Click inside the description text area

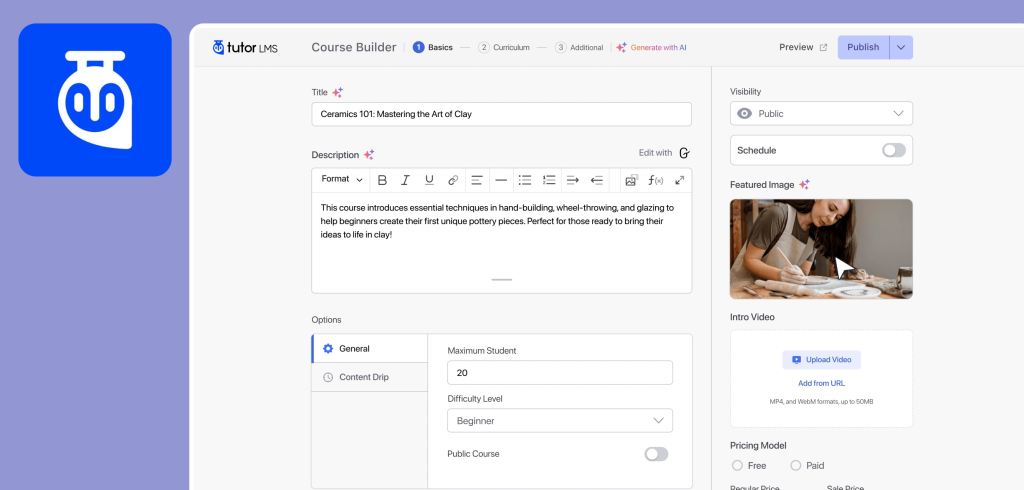[502, 242]
